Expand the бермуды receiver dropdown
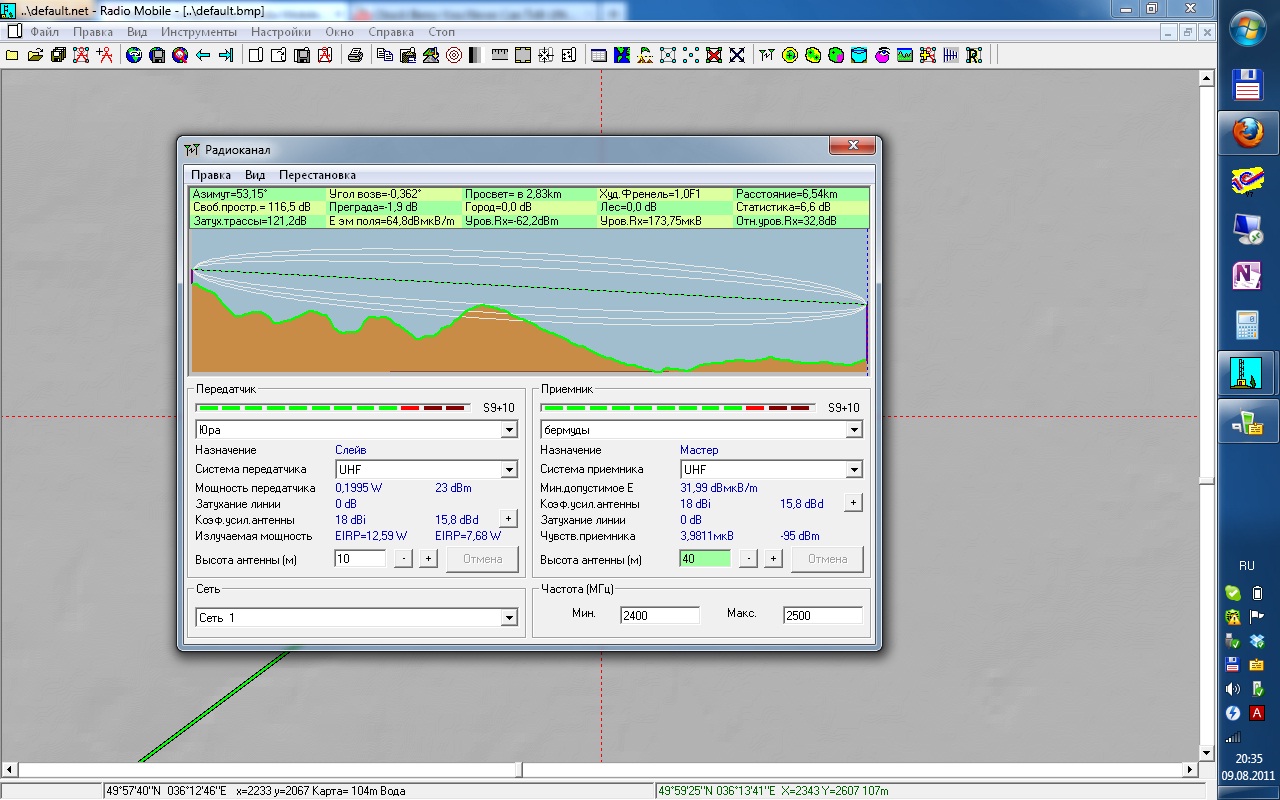 coord(854,430)
